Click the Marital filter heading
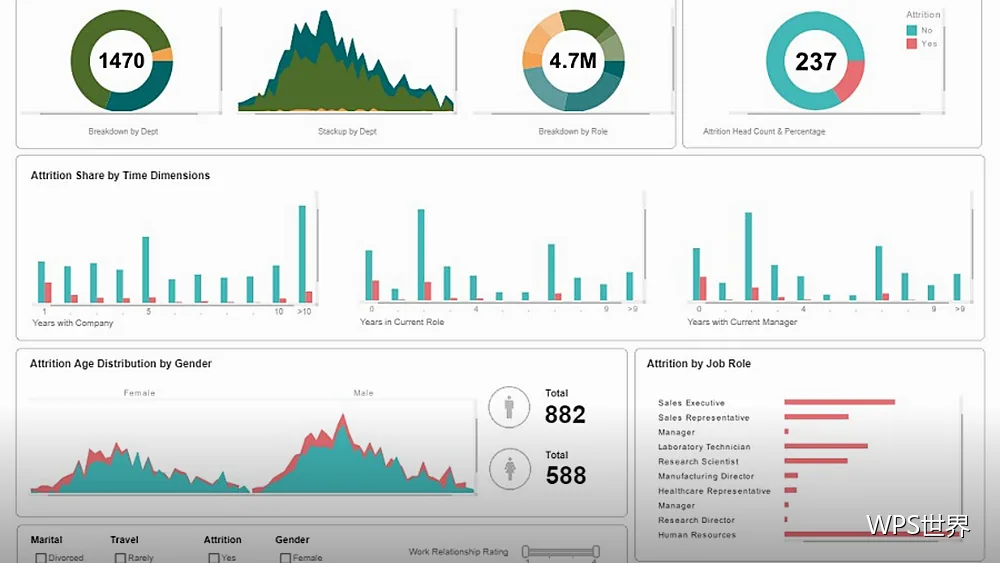The height and width of the screenshot is (563, 1000). 47,539
